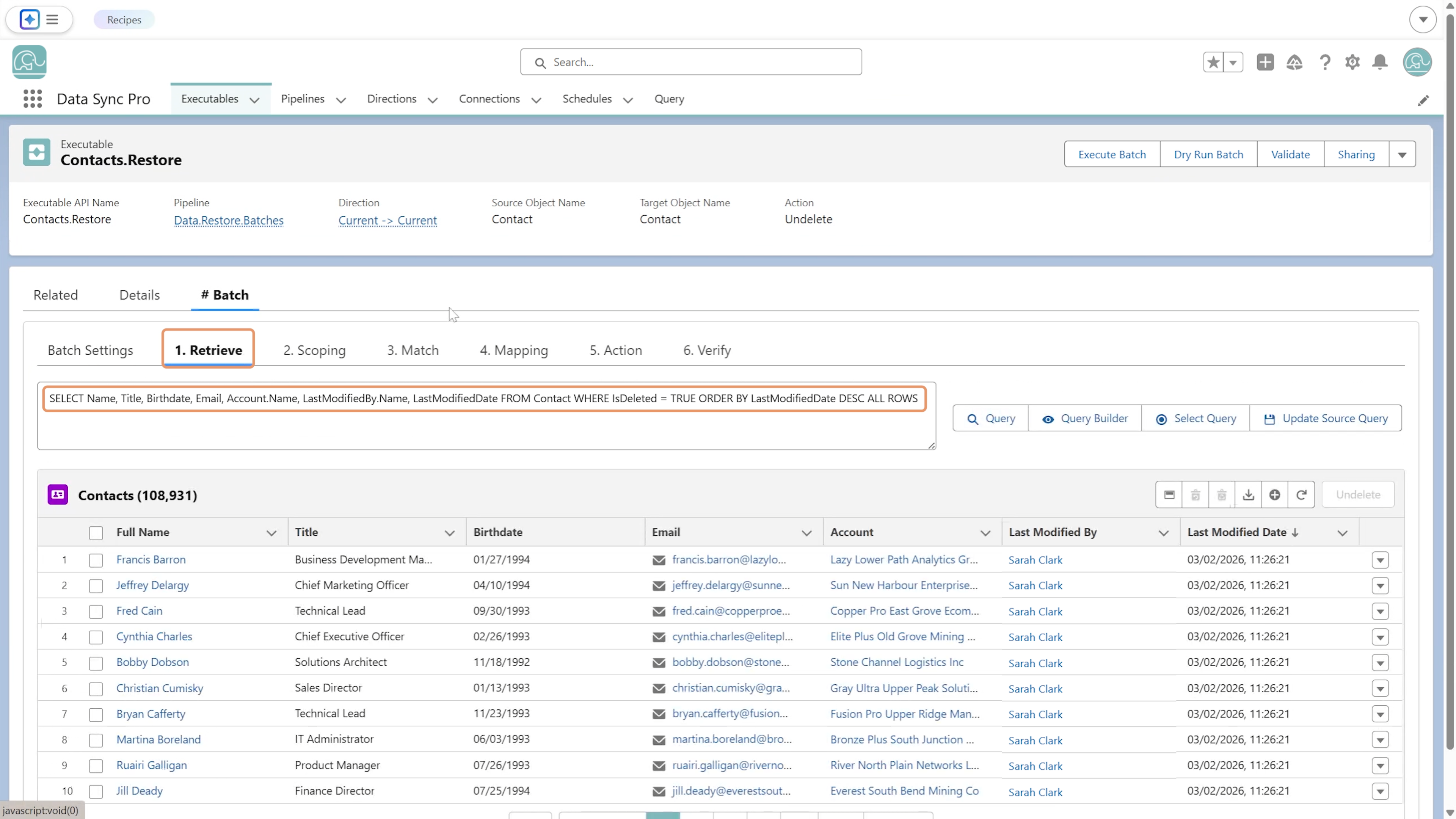Open the Data.Restore.Batches pipeline link
Viewport: 1456px width, 819px height.
pos(228,220)
